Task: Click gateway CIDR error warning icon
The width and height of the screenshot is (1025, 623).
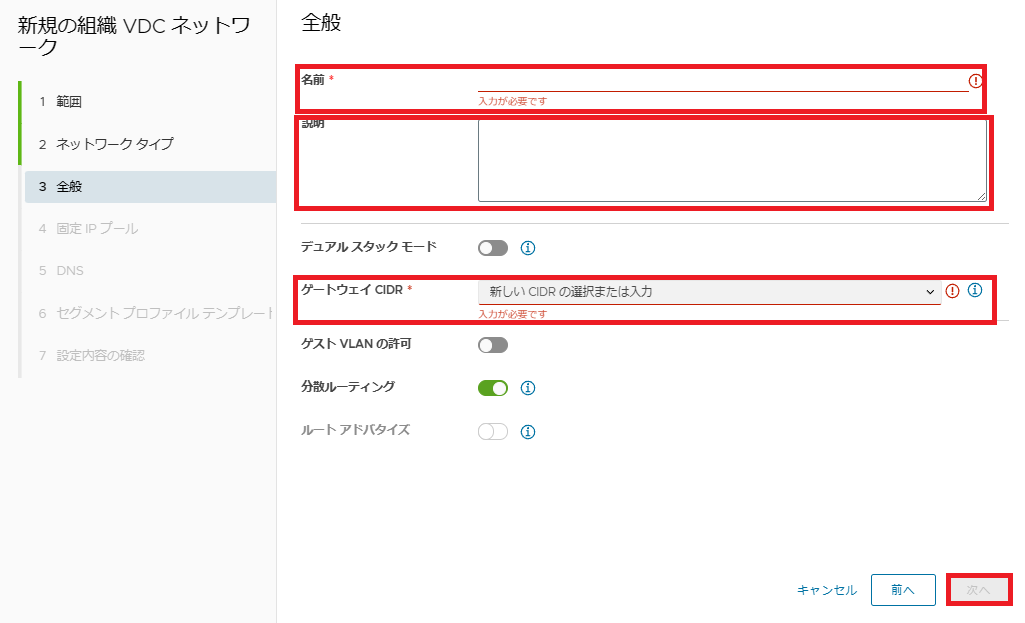Action: coord(952,291)
